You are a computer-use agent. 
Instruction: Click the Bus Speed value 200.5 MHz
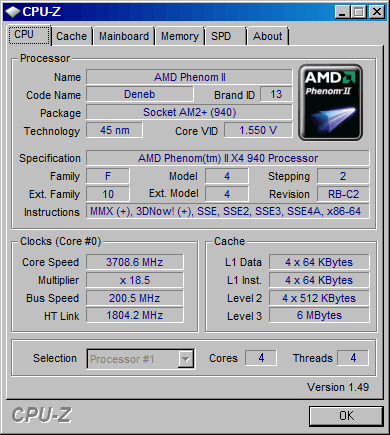click(135, 298)
